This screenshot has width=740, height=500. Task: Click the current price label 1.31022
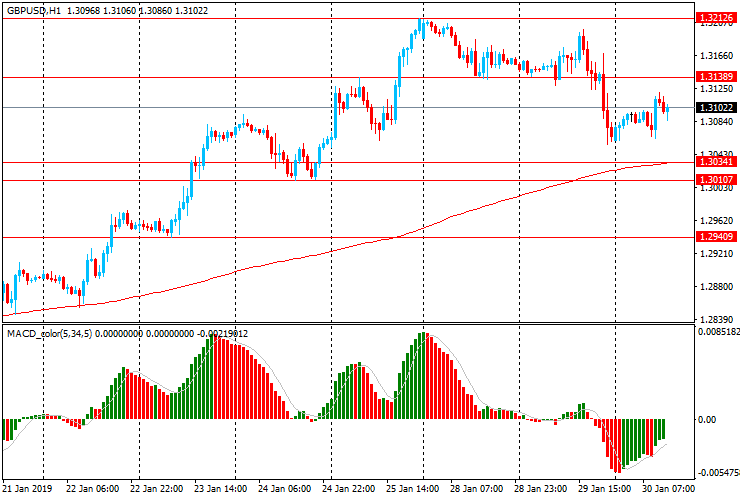(716, 107)
